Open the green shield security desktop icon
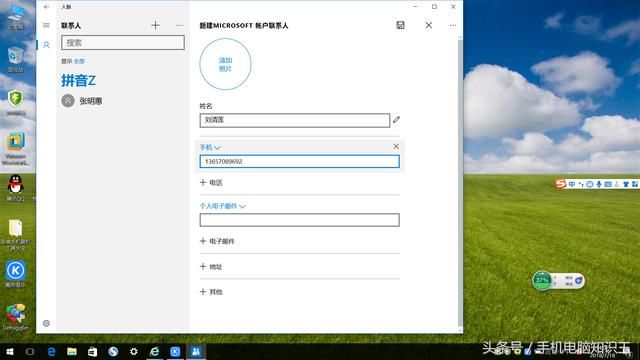This screenshot has height=360, width=640. [16, 103]
